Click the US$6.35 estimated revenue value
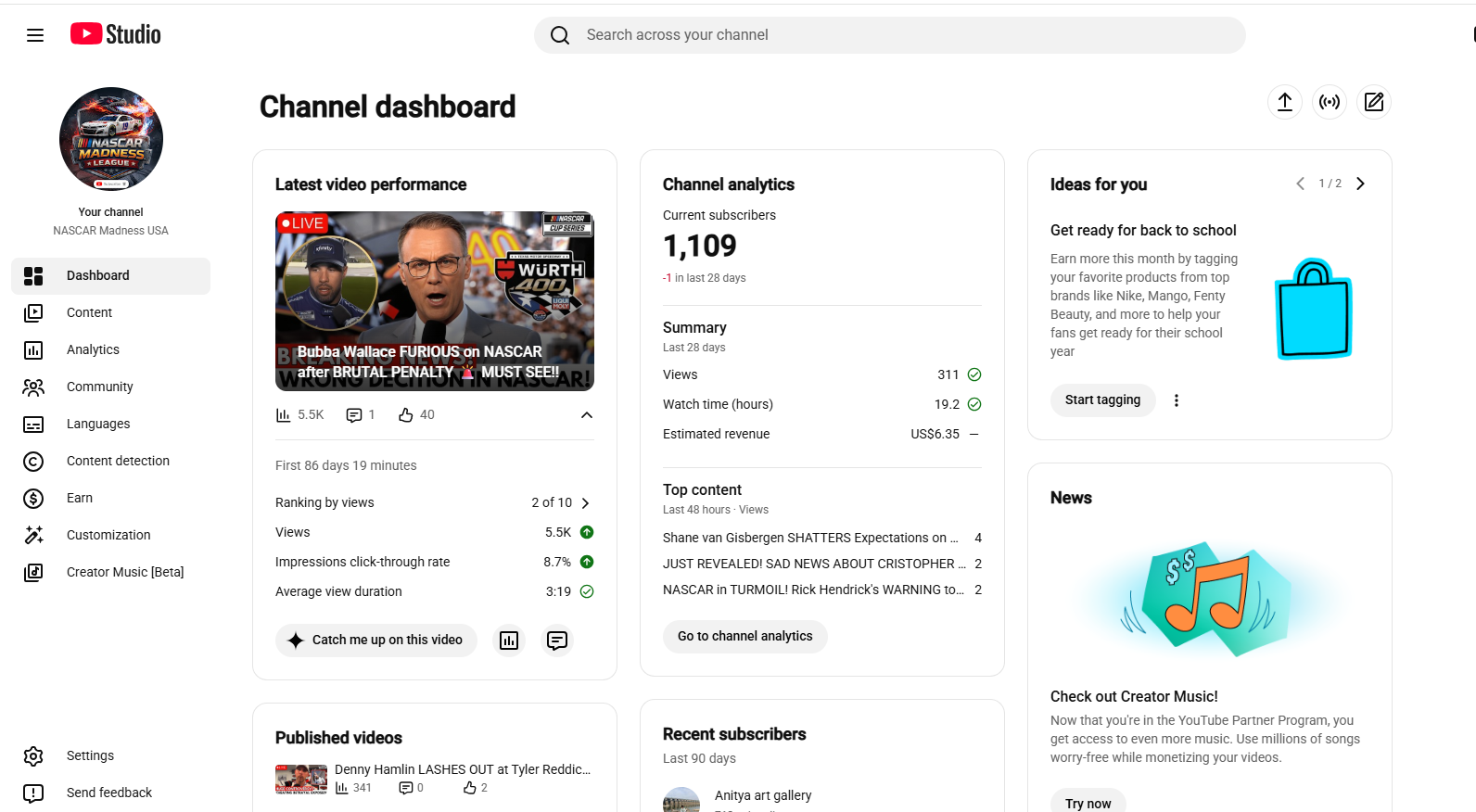The width and height of the screenshot is (1476, 812). click(935, 434)
